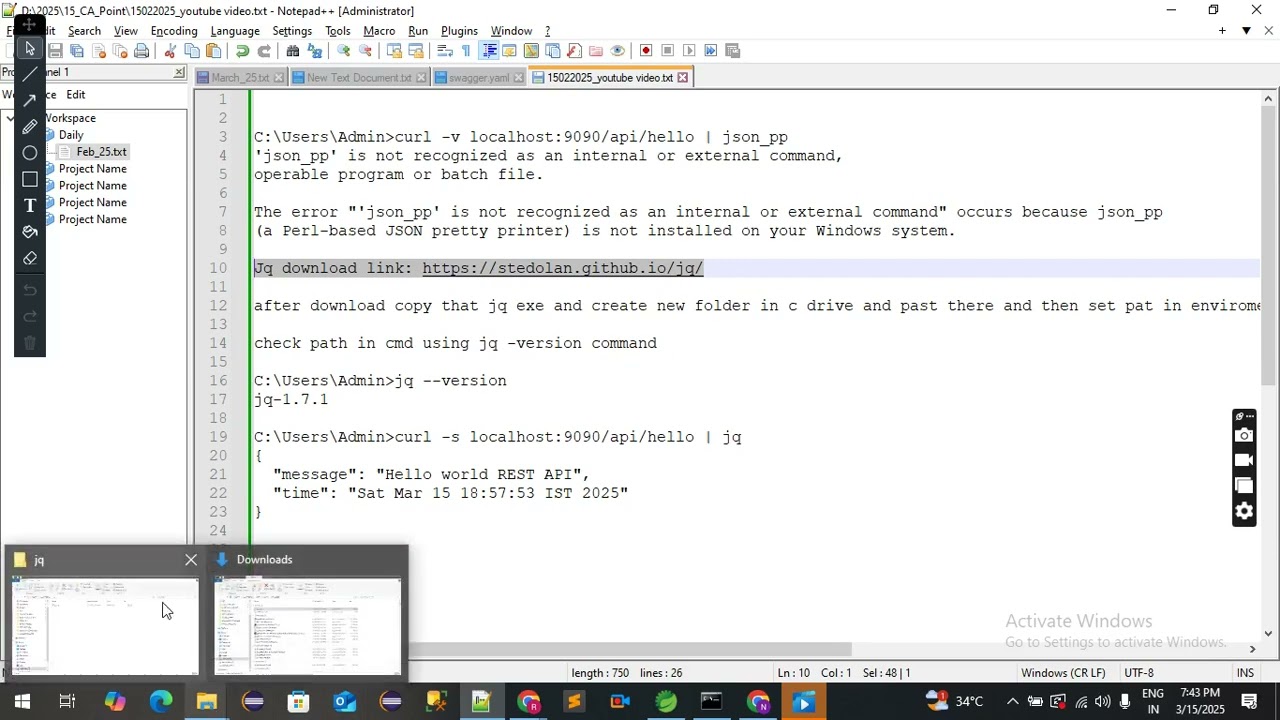Viewport: 1280px width, 720px height.
Task: Click the INS insert mode indicator
Action: (1245, 673)
